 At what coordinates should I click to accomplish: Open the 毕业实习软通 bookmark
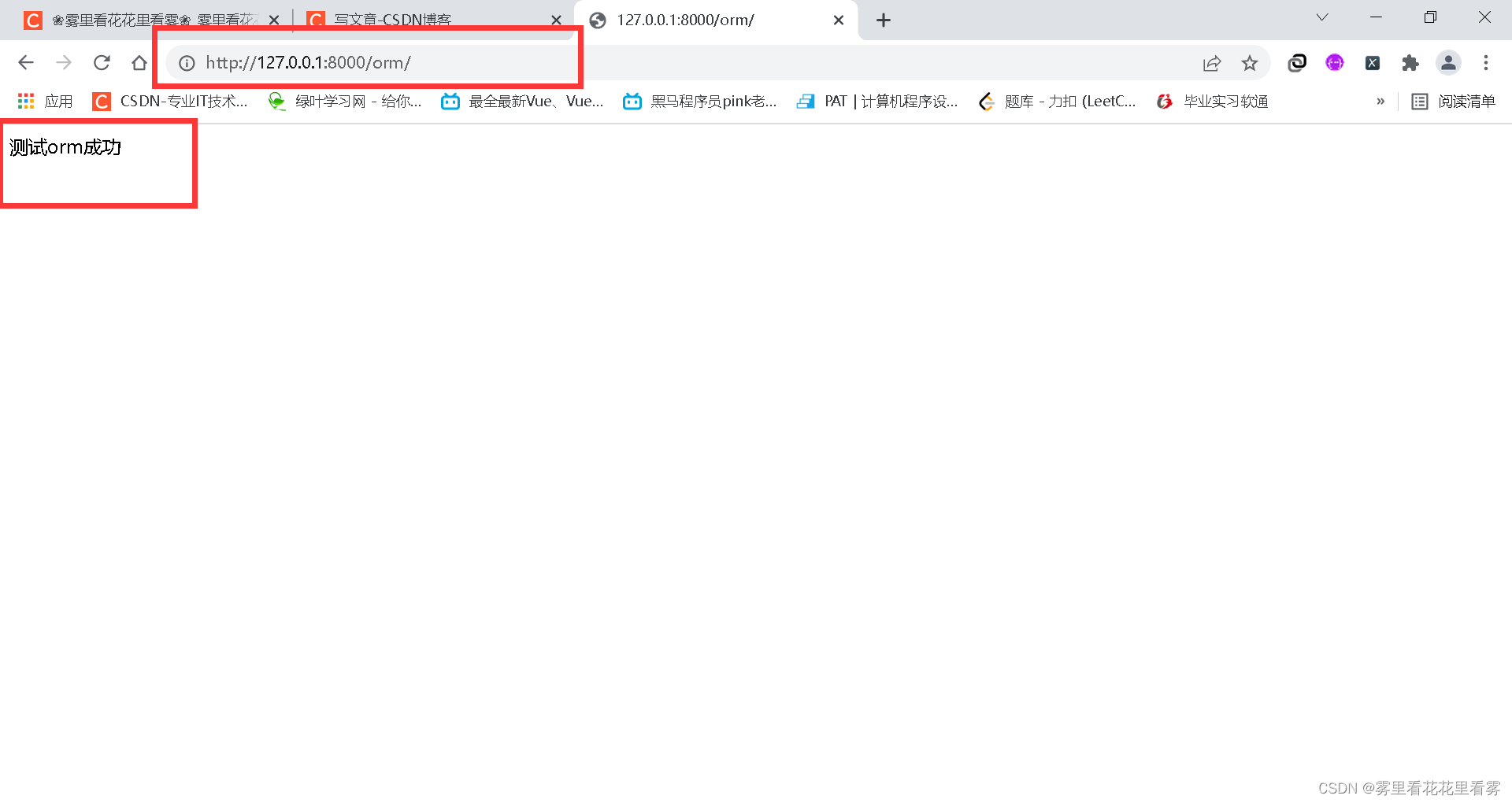point(1213,102)
